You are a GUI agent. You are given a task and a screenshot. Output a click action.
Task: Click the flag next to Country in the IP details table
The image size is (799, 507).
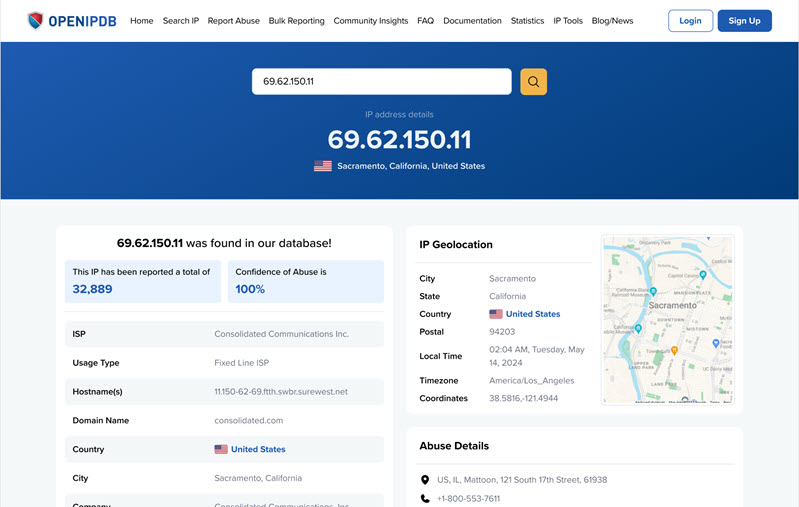click(221, 449)
